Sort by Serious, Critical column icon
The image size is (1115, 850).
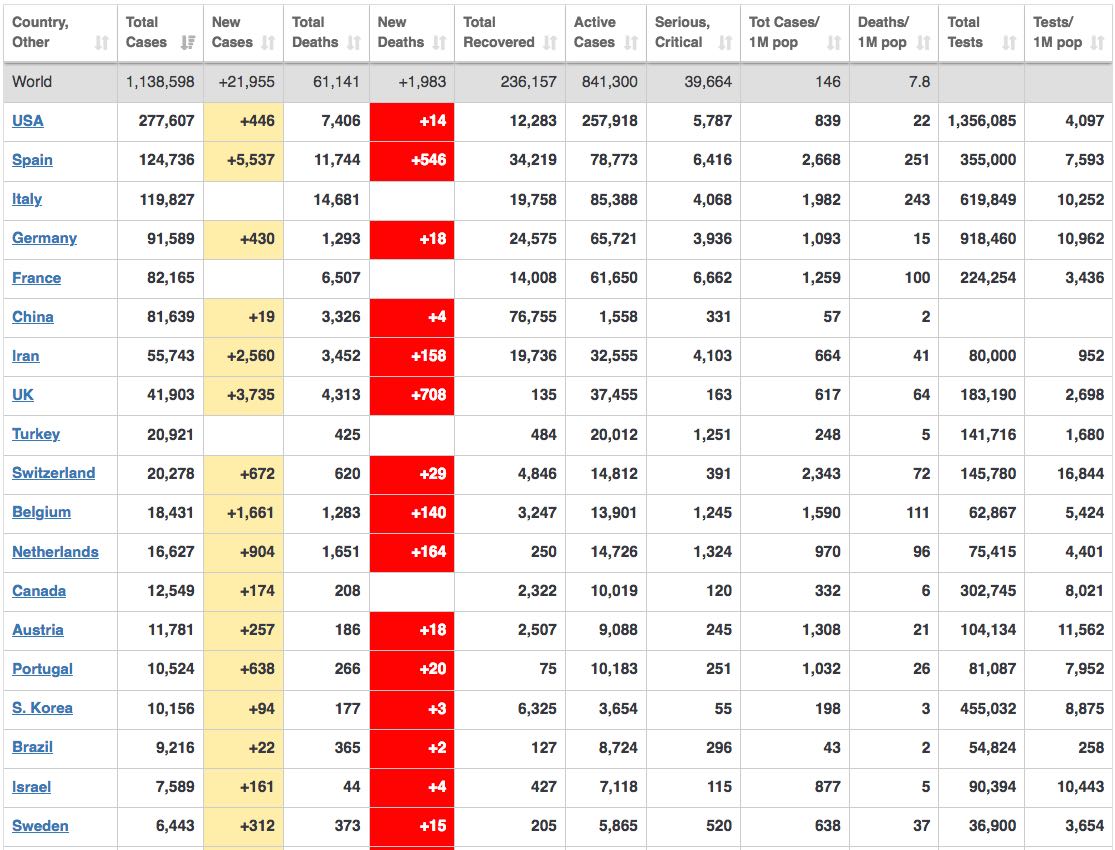click(x=725, y=43)
